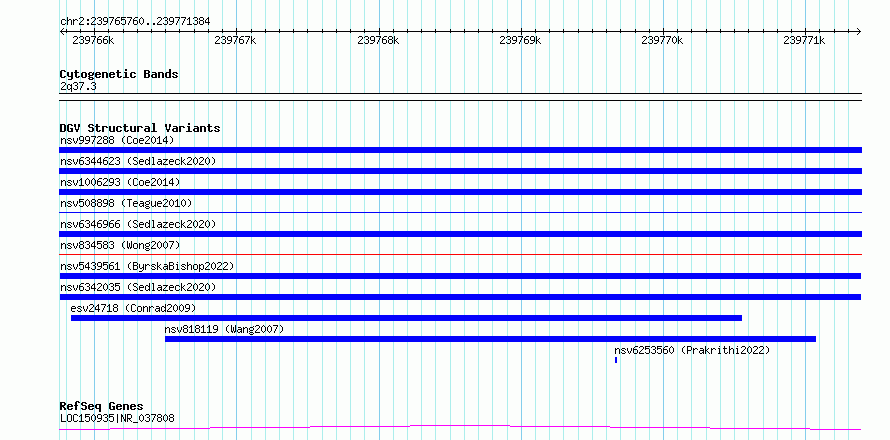Click the ruler's right arrowhead
890x440 pixels.
pyautogui.click(x=859, y=31)
